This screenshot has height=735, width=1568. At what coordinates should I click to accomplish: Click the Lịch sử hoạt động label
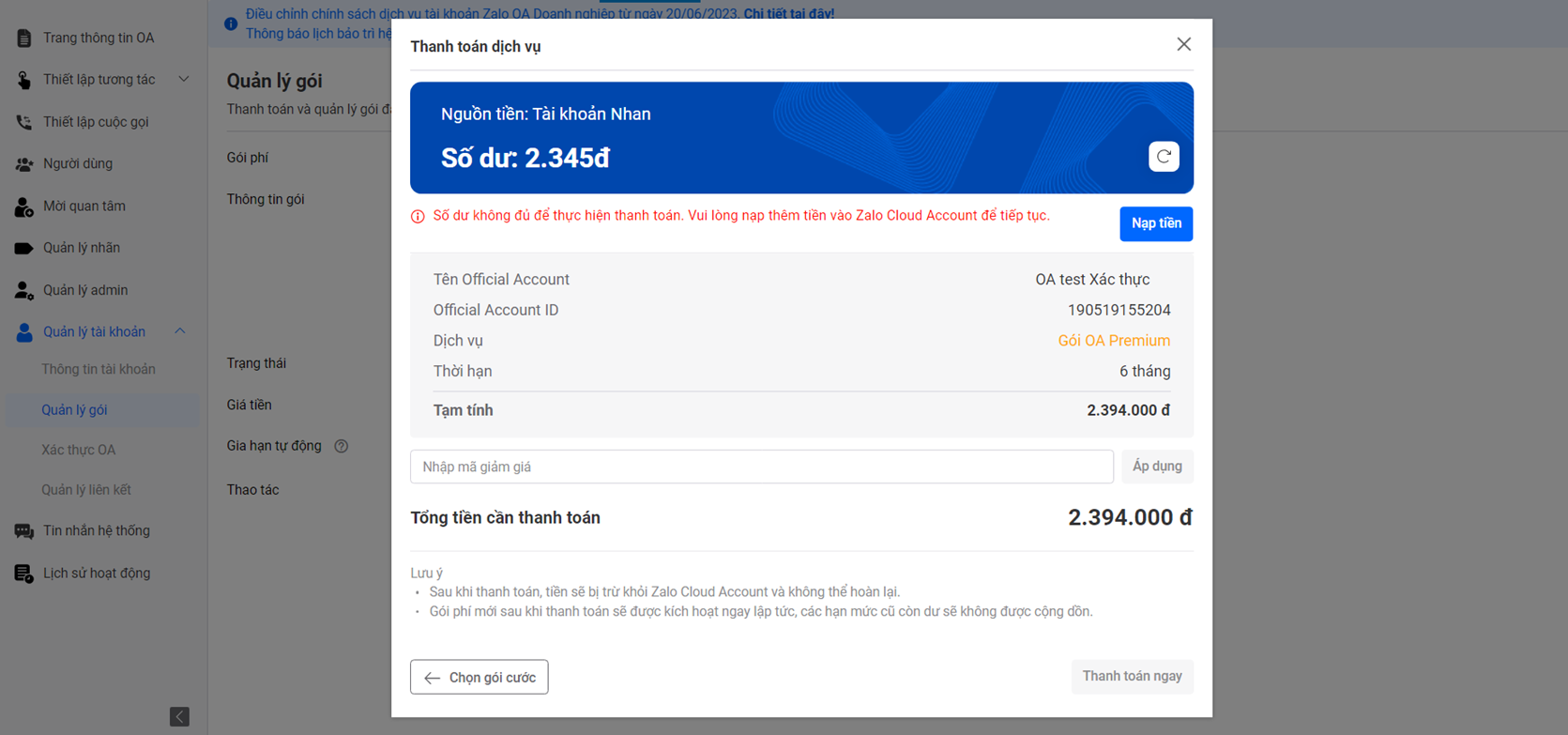97,574
